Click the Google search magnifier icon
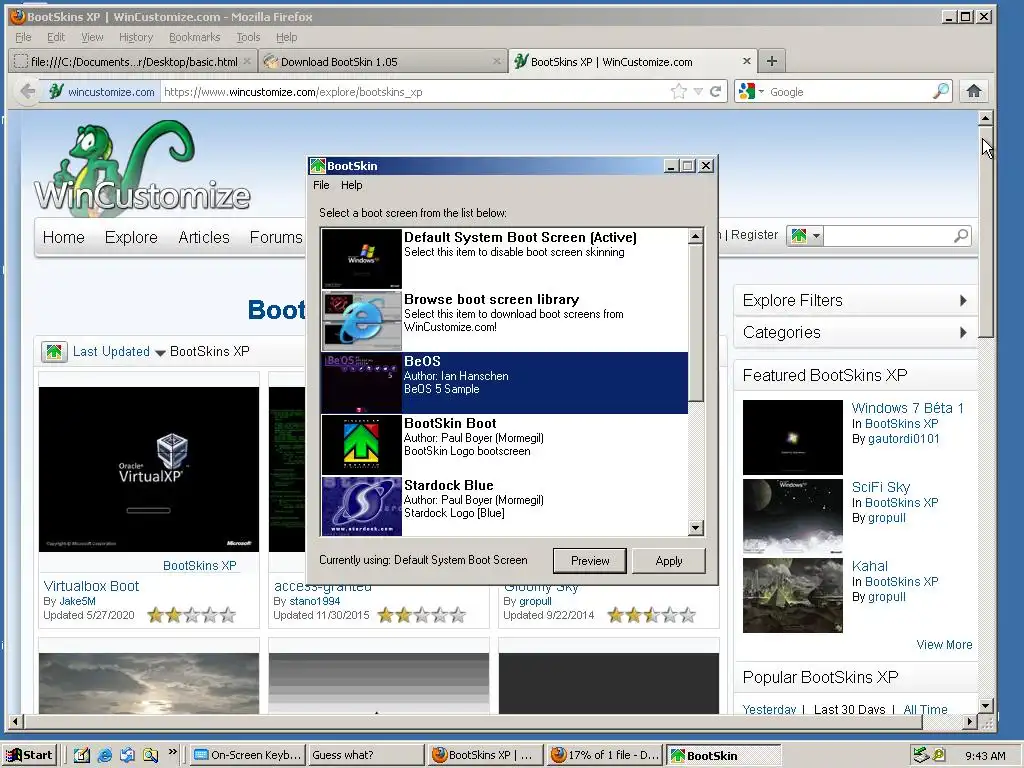Image resolution: width=1024 pixels, height=768 pixels. tap(941, 91)
